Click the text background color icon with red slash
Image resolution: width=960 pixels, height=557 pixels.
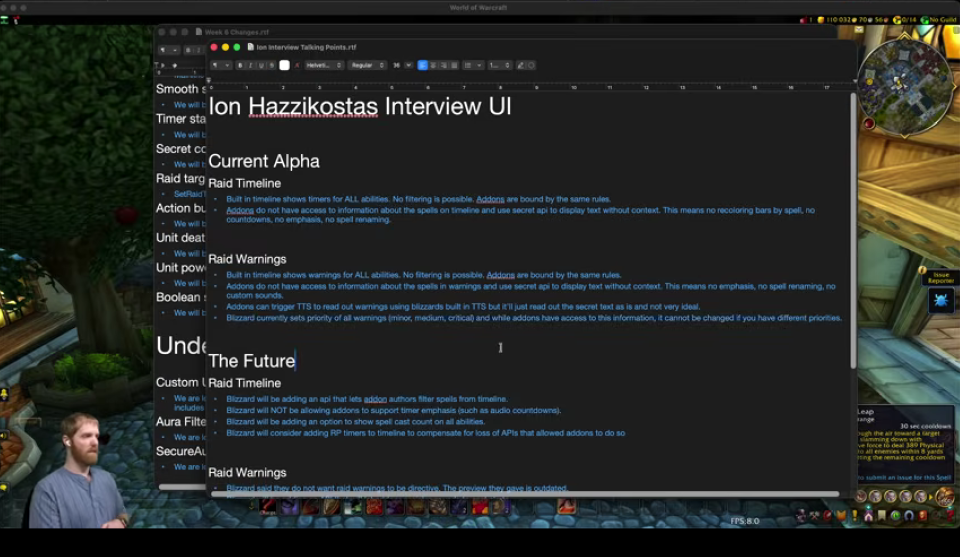(x=298, y=65)
